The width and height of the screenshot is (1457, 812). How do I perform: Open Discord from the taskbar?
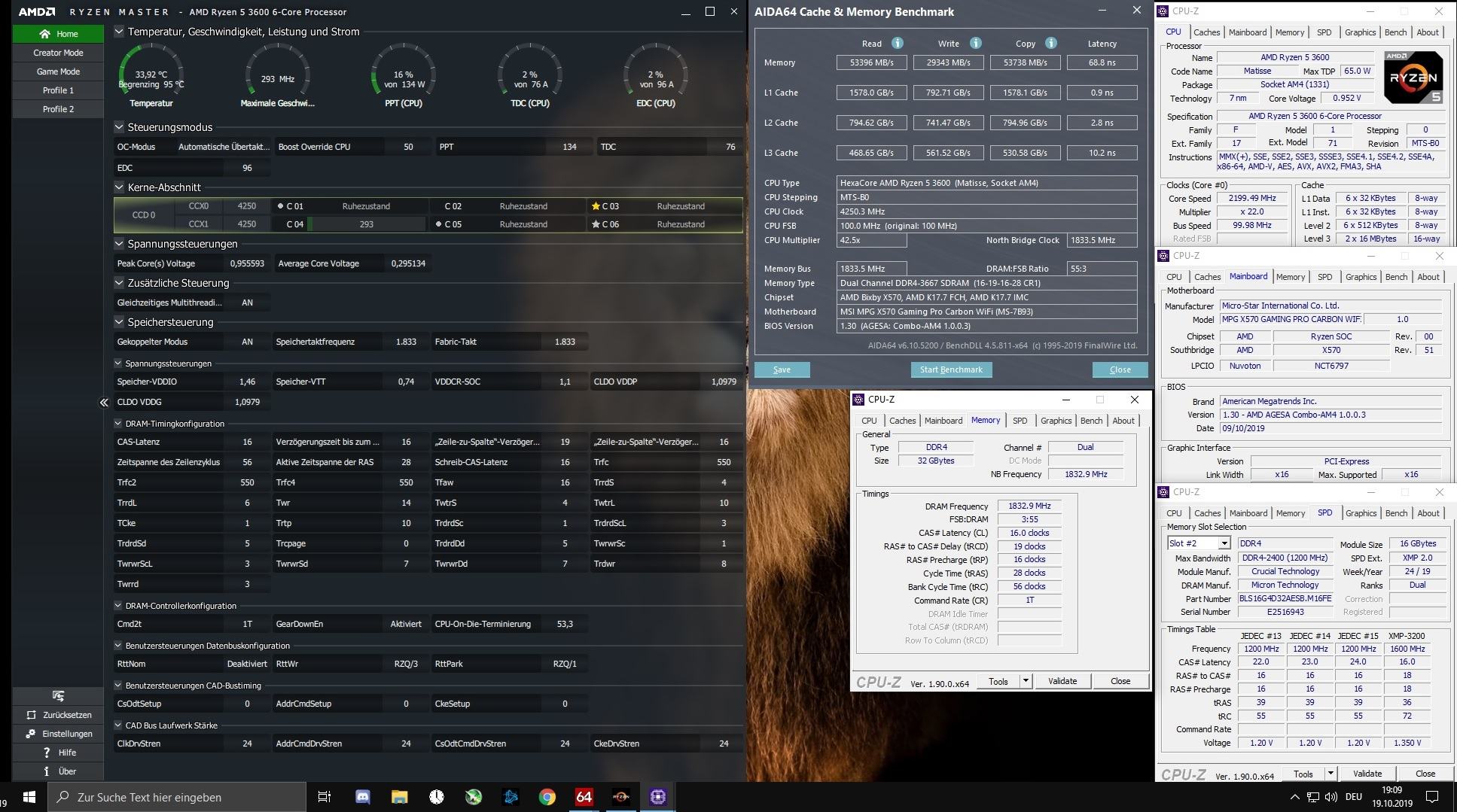(362, 797)
